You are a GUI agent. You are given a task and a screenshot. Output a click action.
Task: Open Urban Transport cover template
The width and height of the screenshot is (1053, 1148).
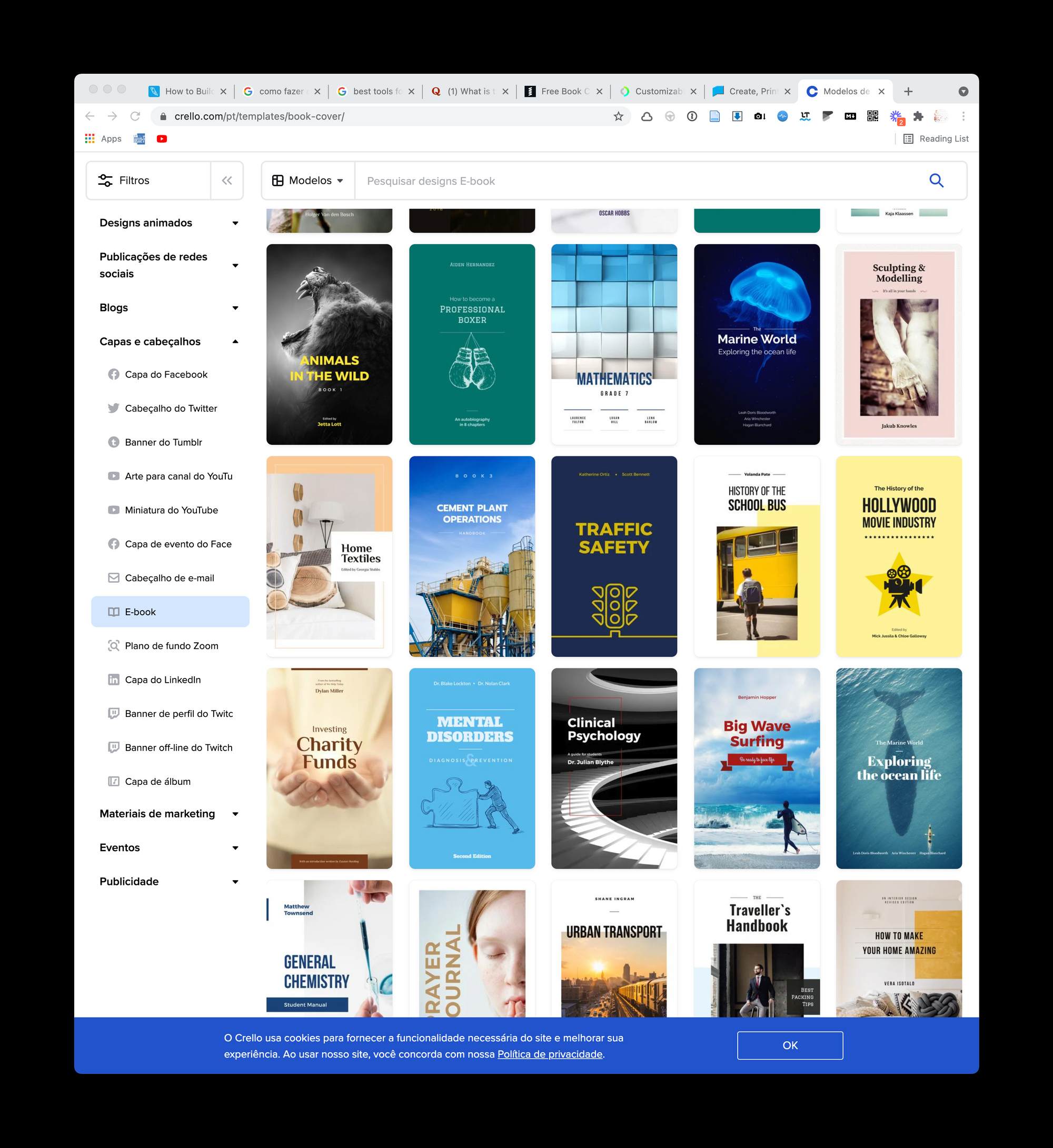pyautogui.click(x=614, y=949)
